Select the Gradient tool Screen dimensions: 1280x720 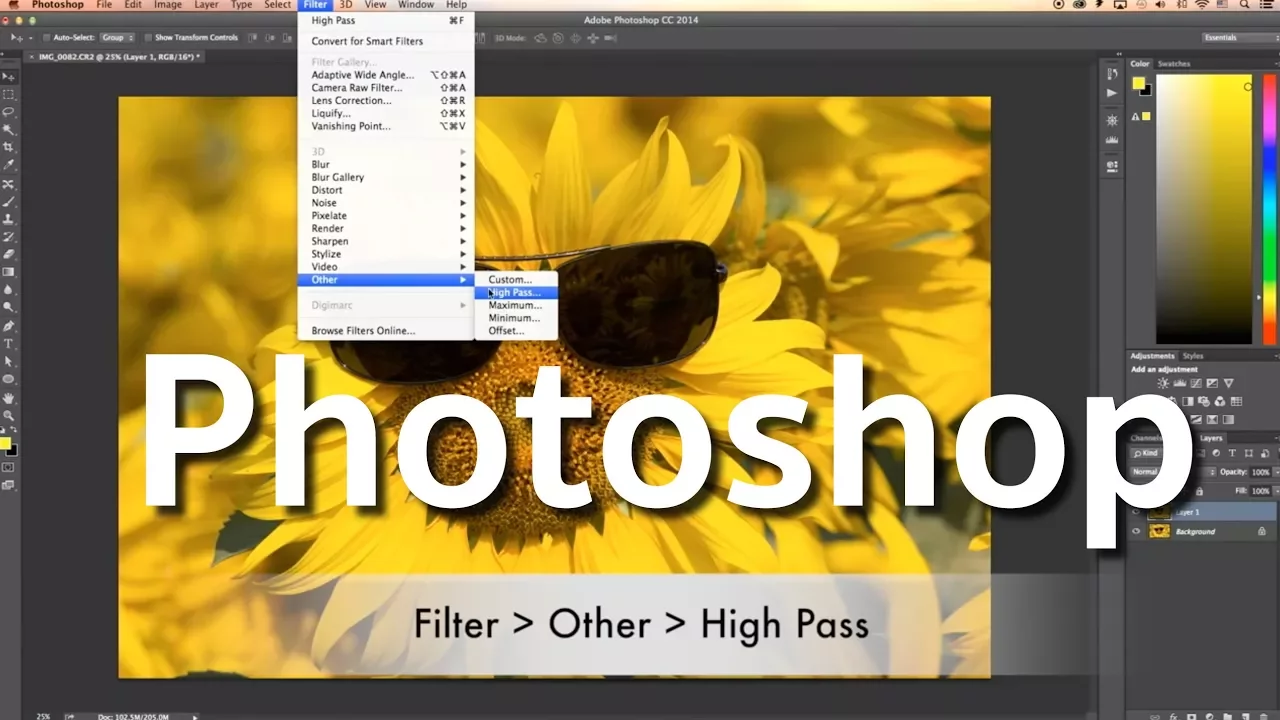pyautogui.click(x=9, y=272)
